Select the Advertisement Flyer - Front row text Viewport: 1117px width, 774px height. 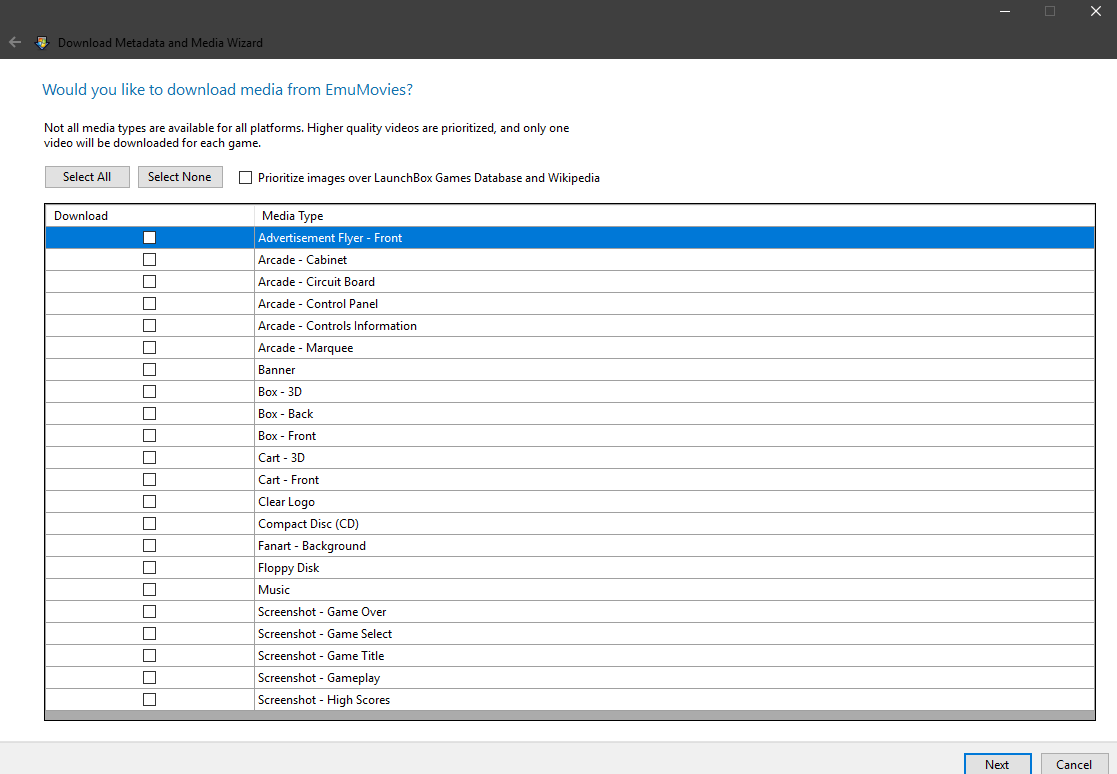coord(330,238)
